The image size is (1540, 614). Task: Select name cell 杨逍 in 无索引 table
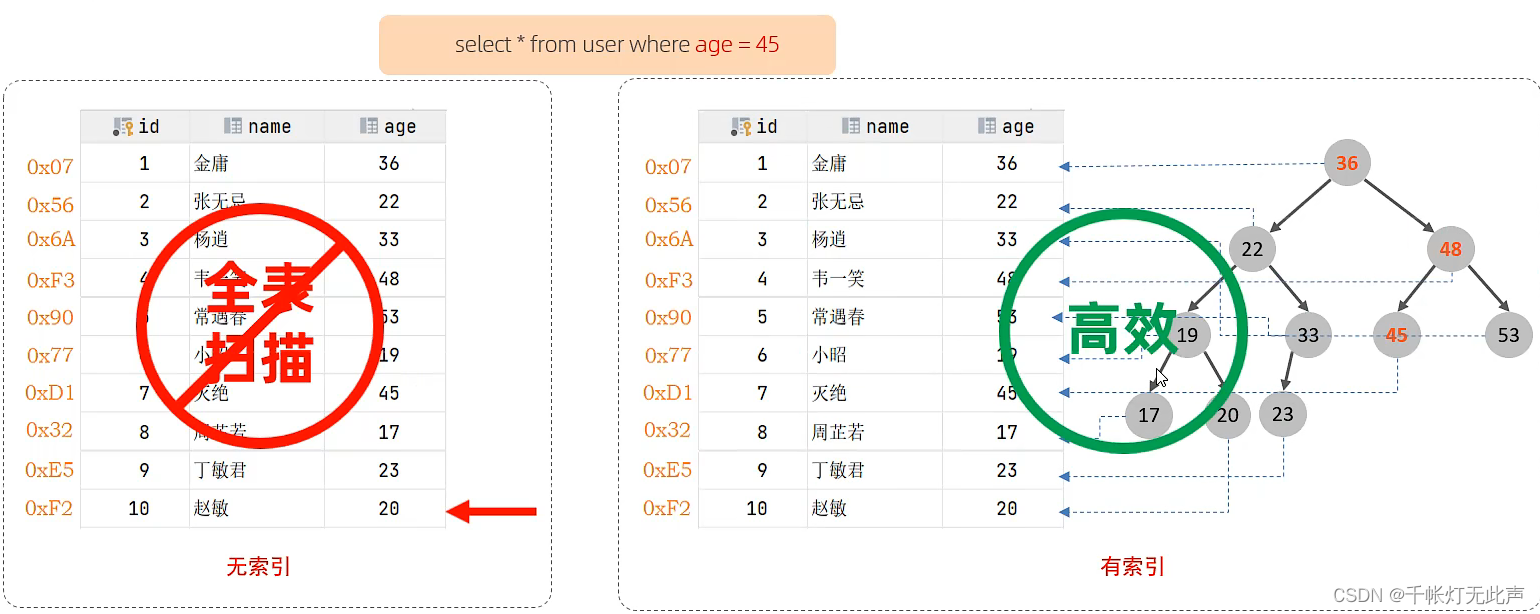coord(257,239)
